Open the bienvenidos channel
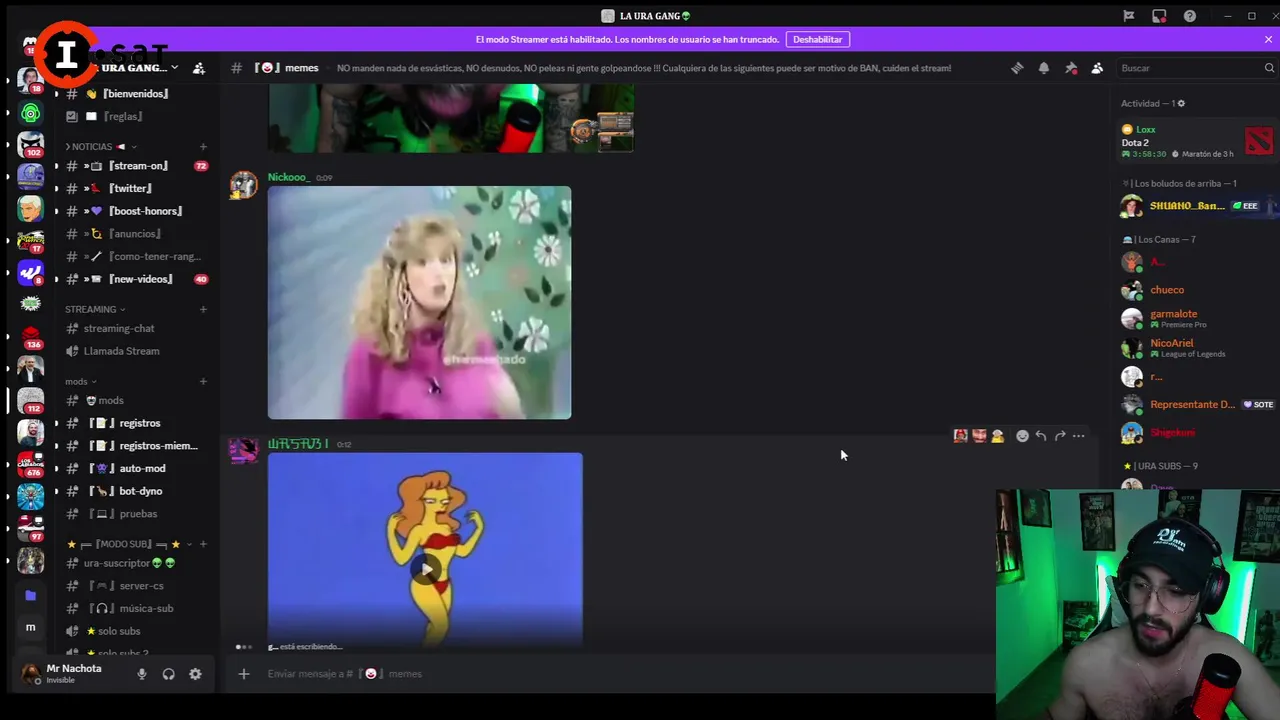This screenshot has width=1280, height=720. tap(135, 94)
